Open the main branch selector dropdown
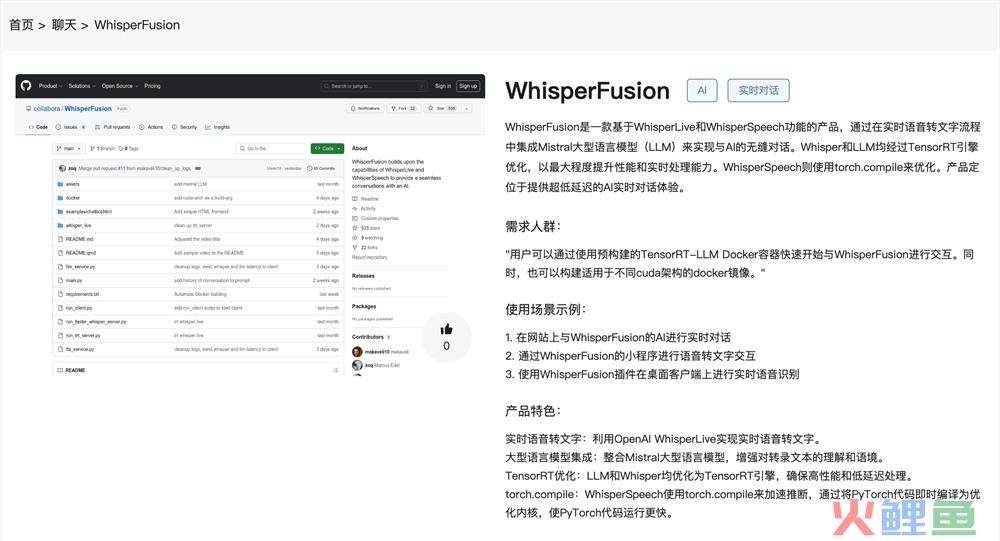 (x=68, y=149)
